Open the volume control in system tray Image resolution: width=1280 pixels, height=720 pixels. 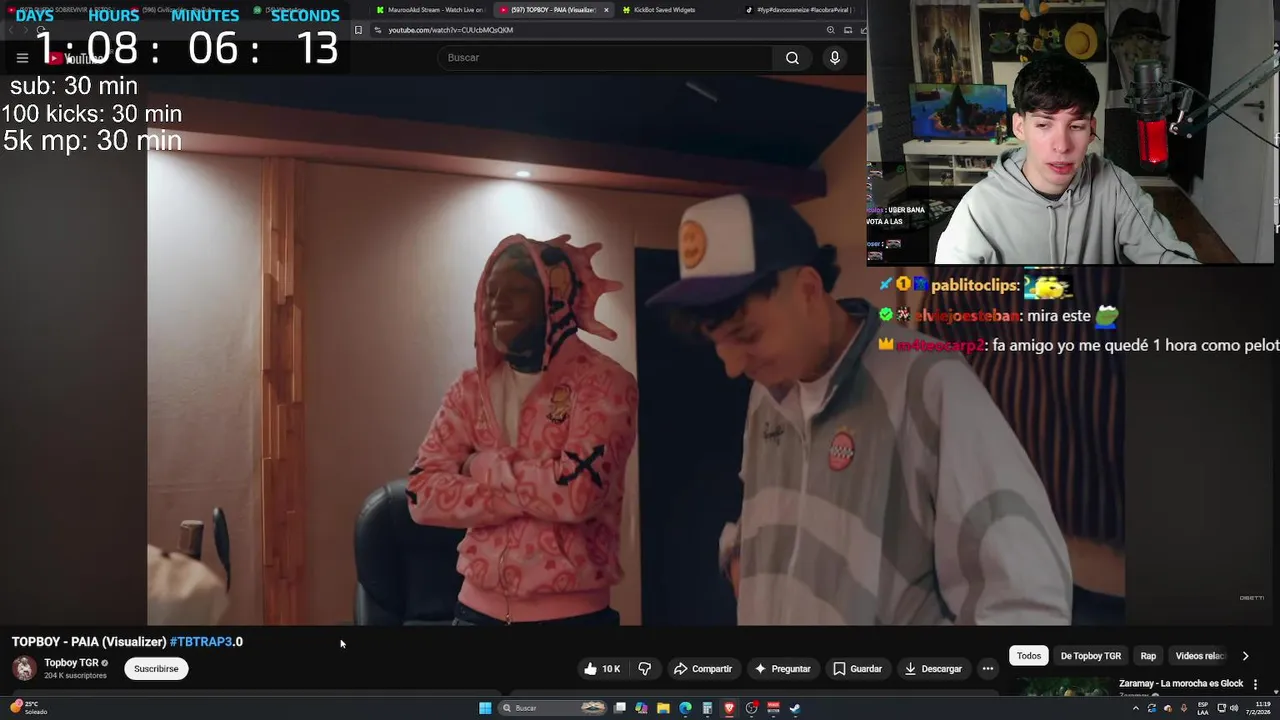[1234, 708]
